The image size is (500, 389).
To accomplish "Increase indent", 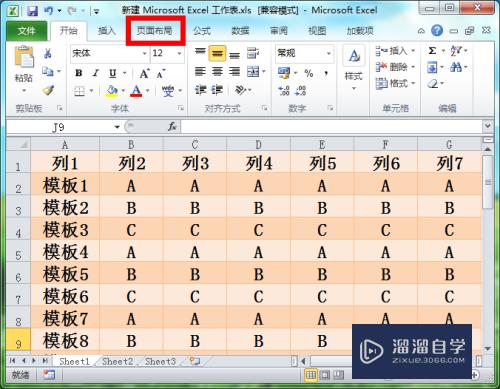I will point(217,90).
